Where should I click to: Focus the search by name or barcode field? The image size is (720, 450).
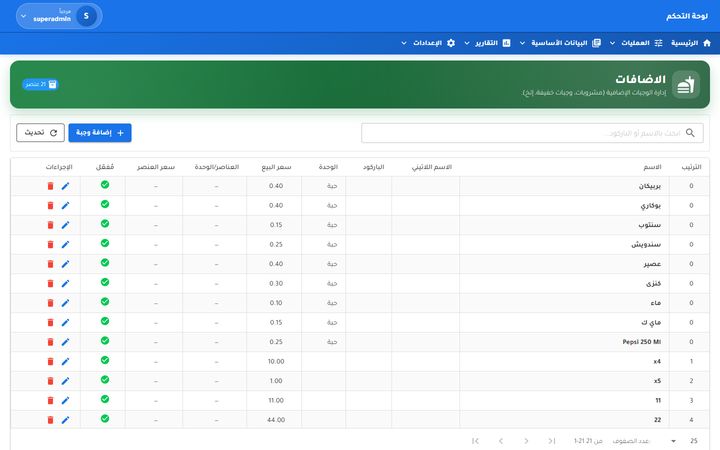[x=532, y=133]
